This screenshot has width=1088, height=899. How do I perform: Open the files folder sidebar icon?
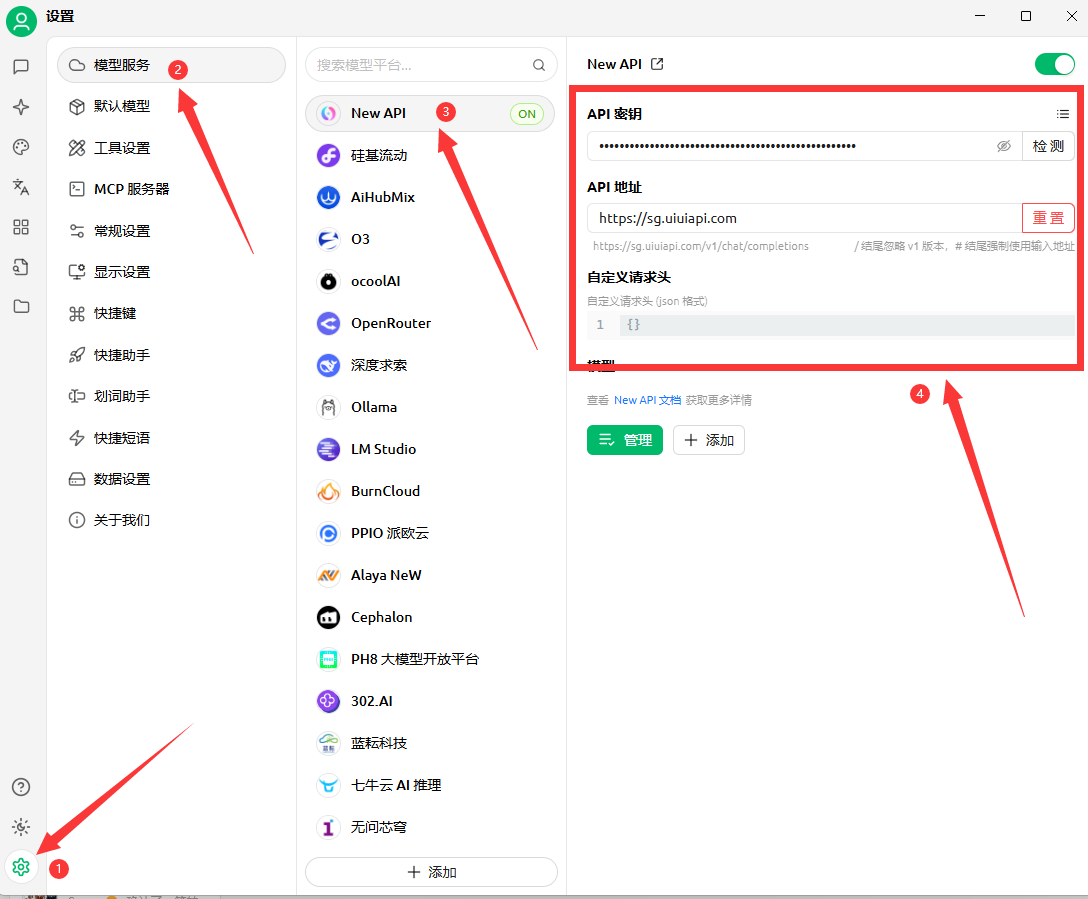coord(22,307)
